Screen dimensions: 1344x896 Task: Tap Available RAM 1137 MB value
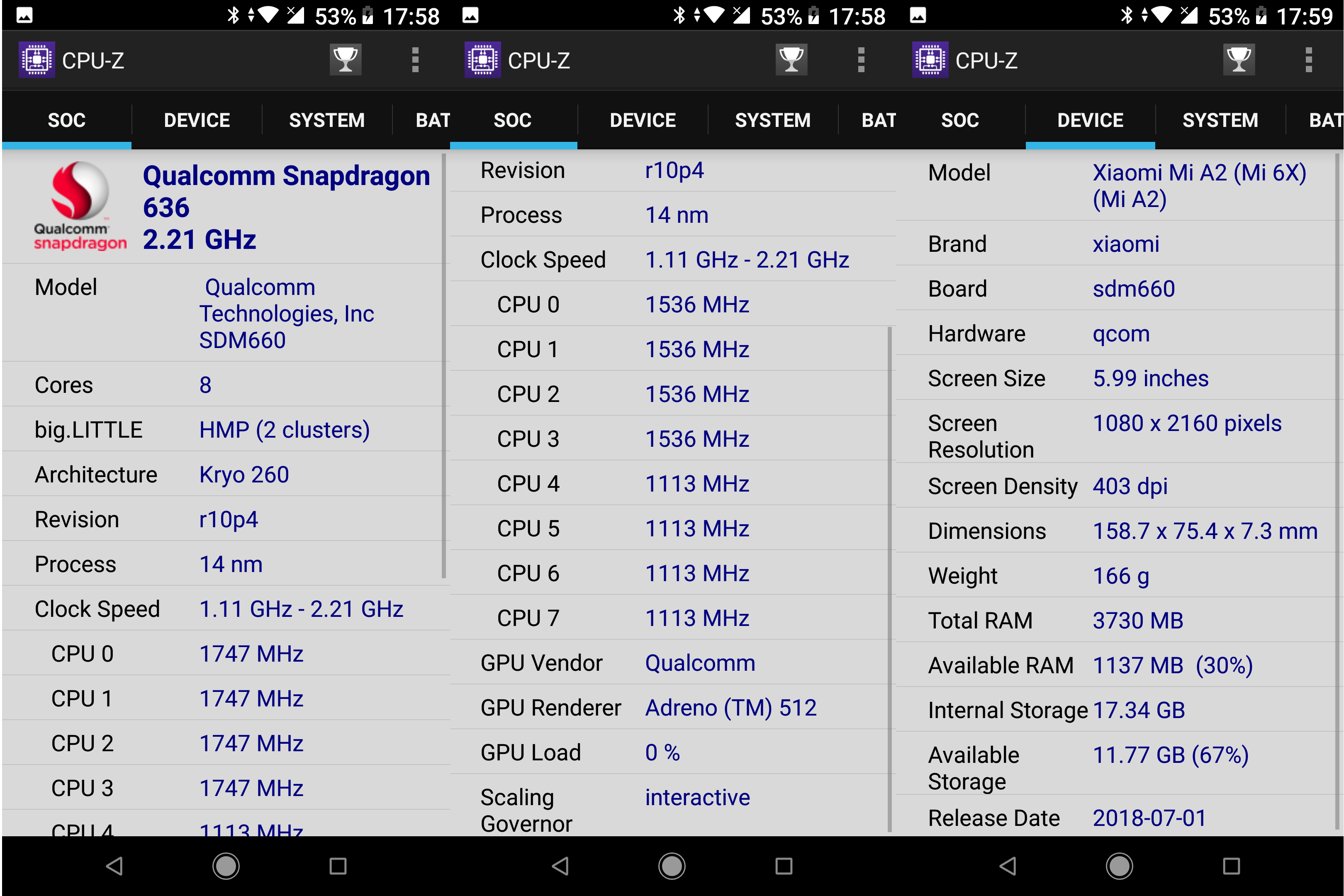click(x=1173, y=666)
